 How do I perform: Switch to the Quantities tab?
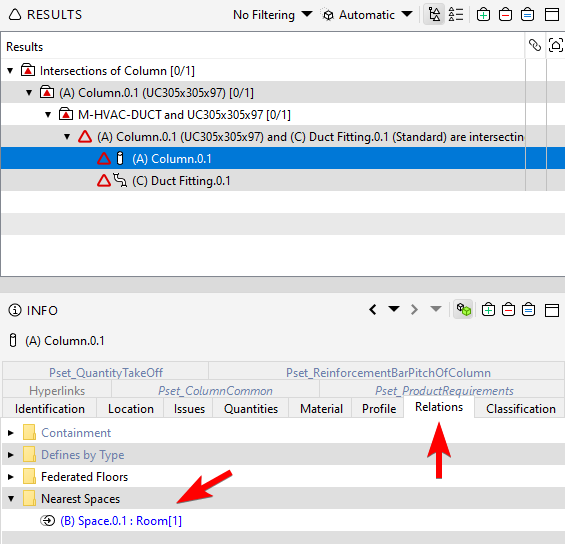251,409
